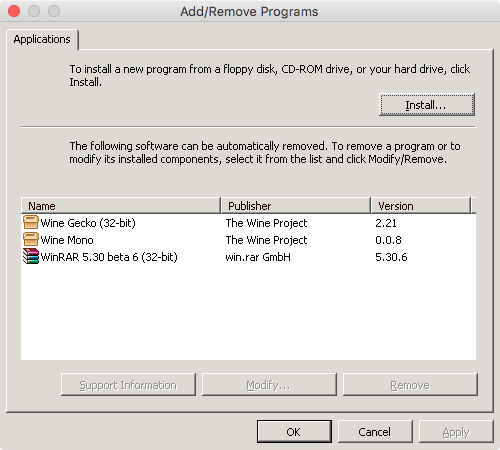This screenshot has width=500, height=450.
Task: Click publisher "win.rar GmbH" cell
Action: [258, 257]
